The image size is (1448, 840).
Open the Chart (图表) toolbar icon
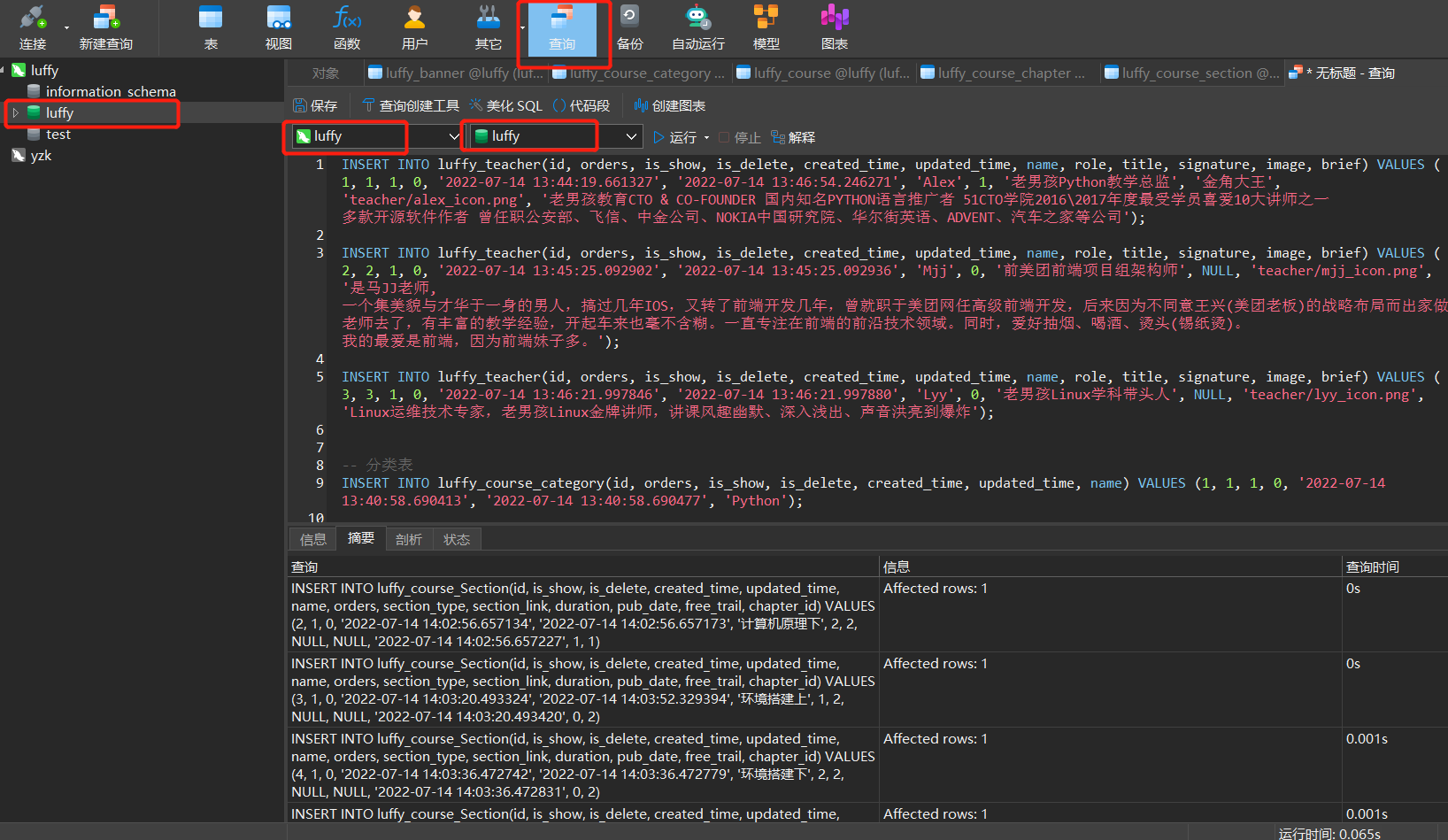point(834,28)
